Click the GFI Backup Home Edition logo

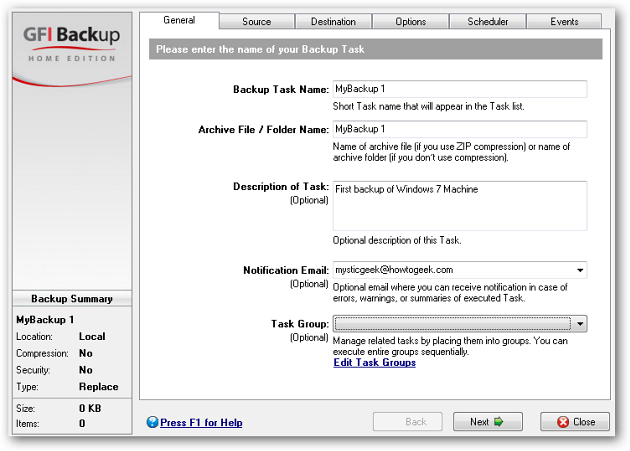pos(72,43)
